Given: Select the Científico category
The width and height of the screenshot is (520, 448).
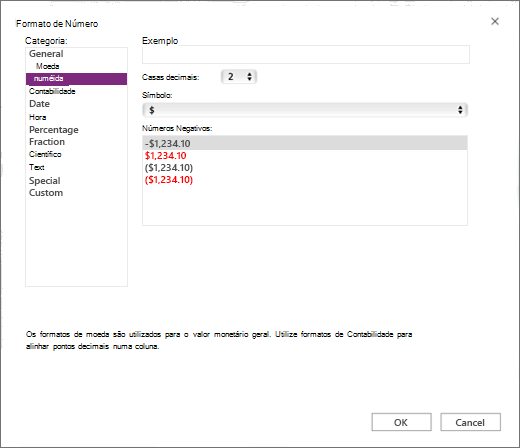Looking at the screenshot, I should point(45,154).
